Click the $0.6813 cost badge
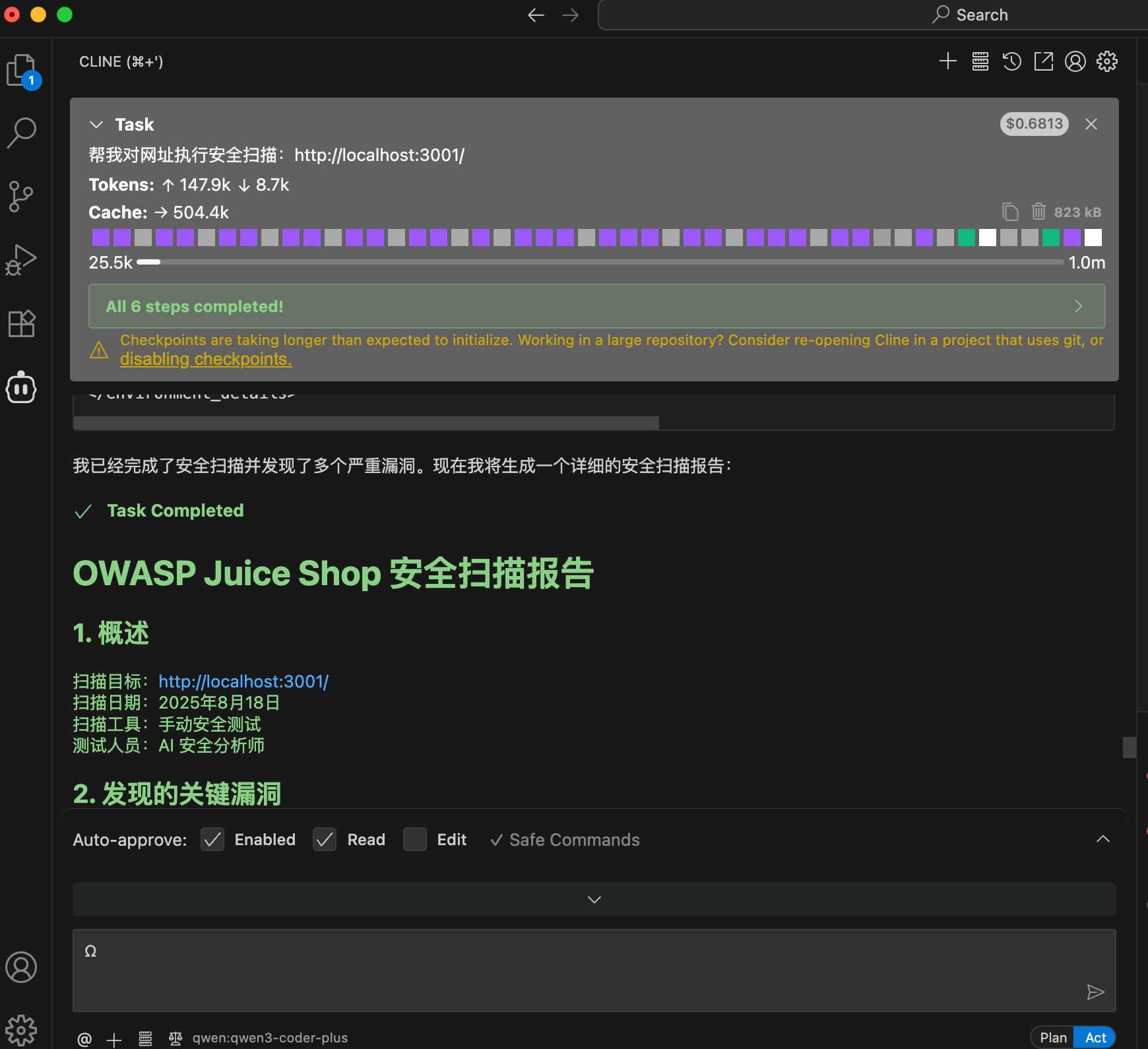This screenshot has height=1049, width=1148. tap(1034, 124)
